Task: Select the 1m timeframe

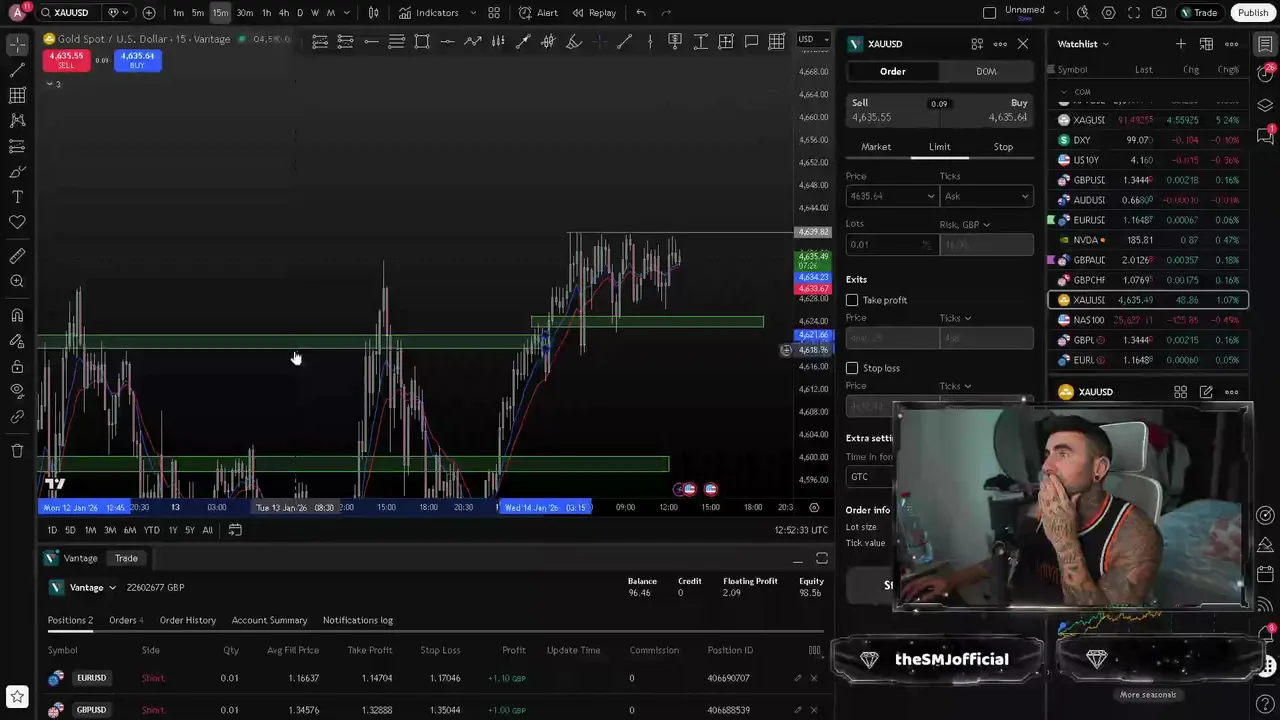Action: click(x=178, y=13)
